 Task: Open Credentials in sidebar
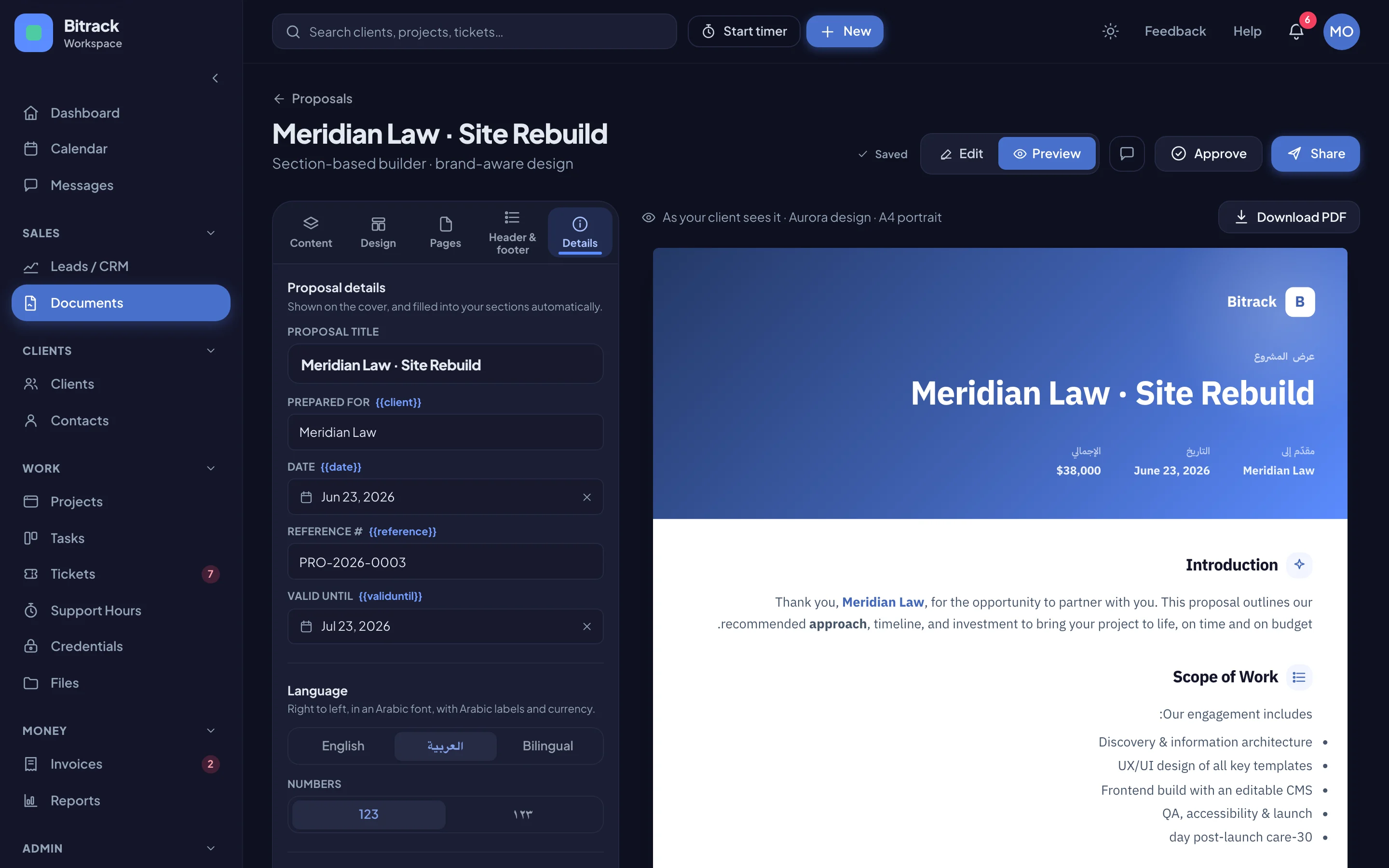[x=121, y=646]
